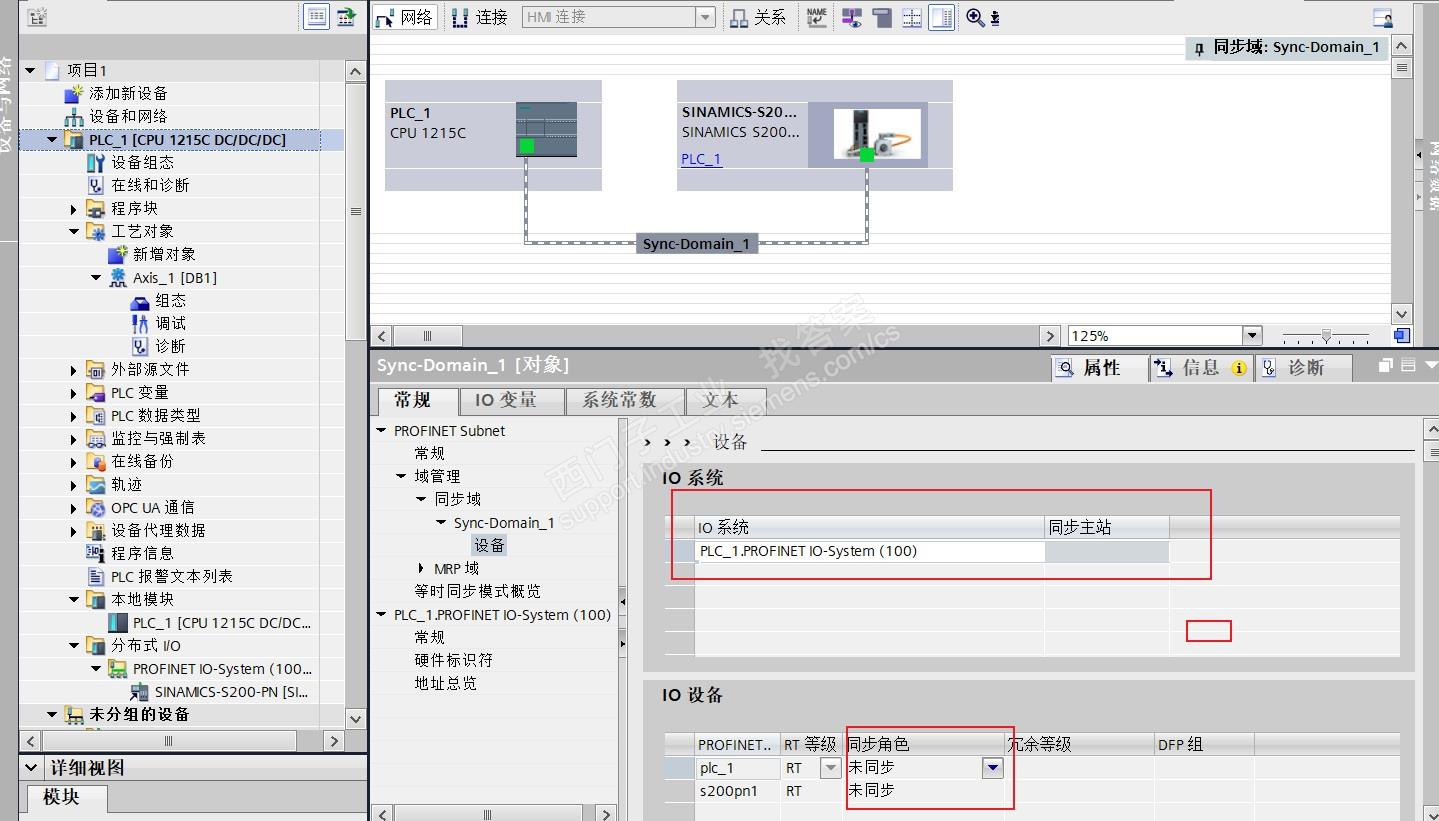Screen dimensions: 1439x821
Task: Open the HMI 连接 connection type dropdown
Action: [x=705, y=17]
